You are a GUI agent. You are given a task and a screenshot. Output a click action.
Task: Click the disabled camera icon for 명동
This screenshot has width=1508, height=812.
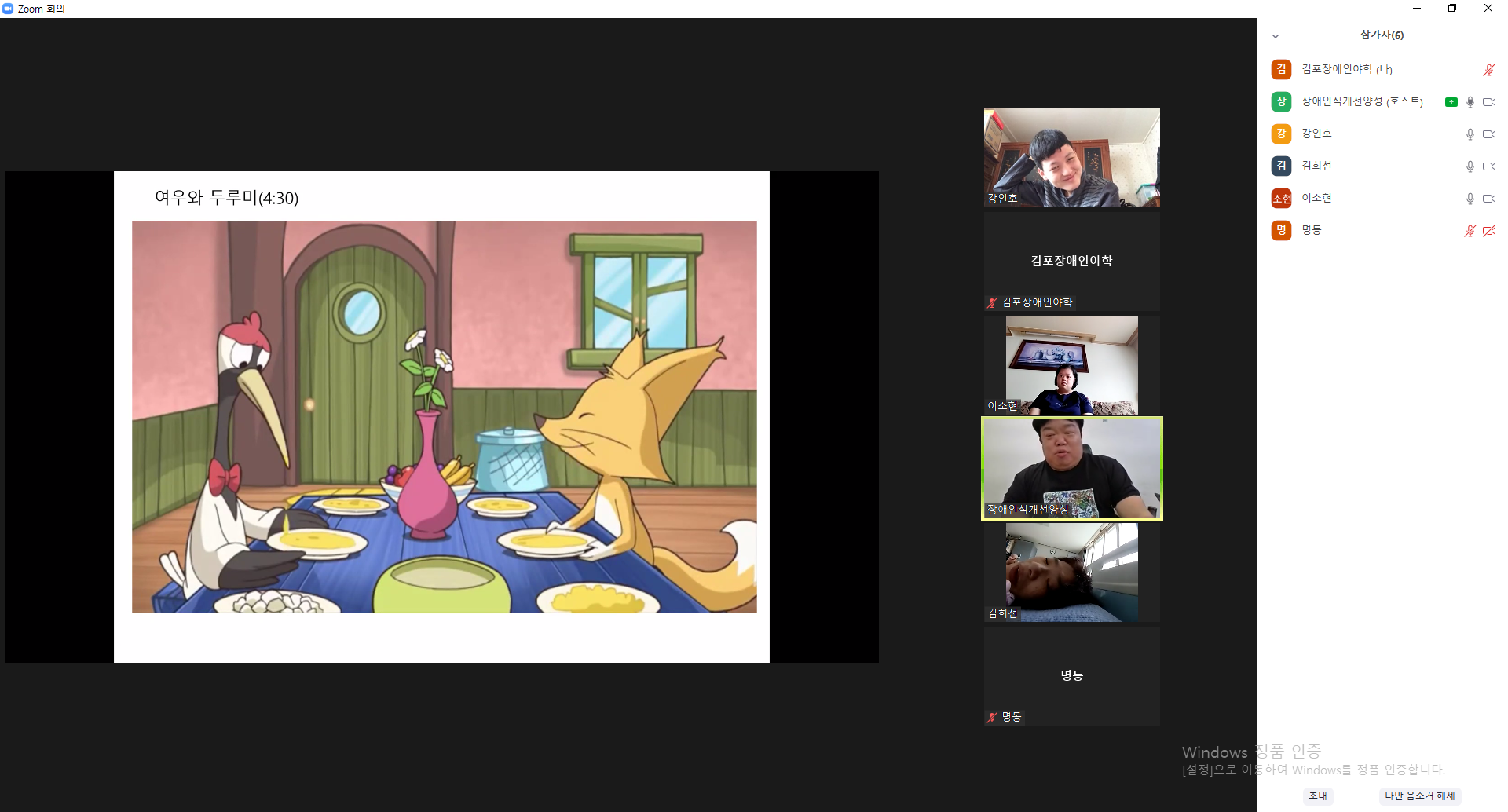tap(1488, 231)
